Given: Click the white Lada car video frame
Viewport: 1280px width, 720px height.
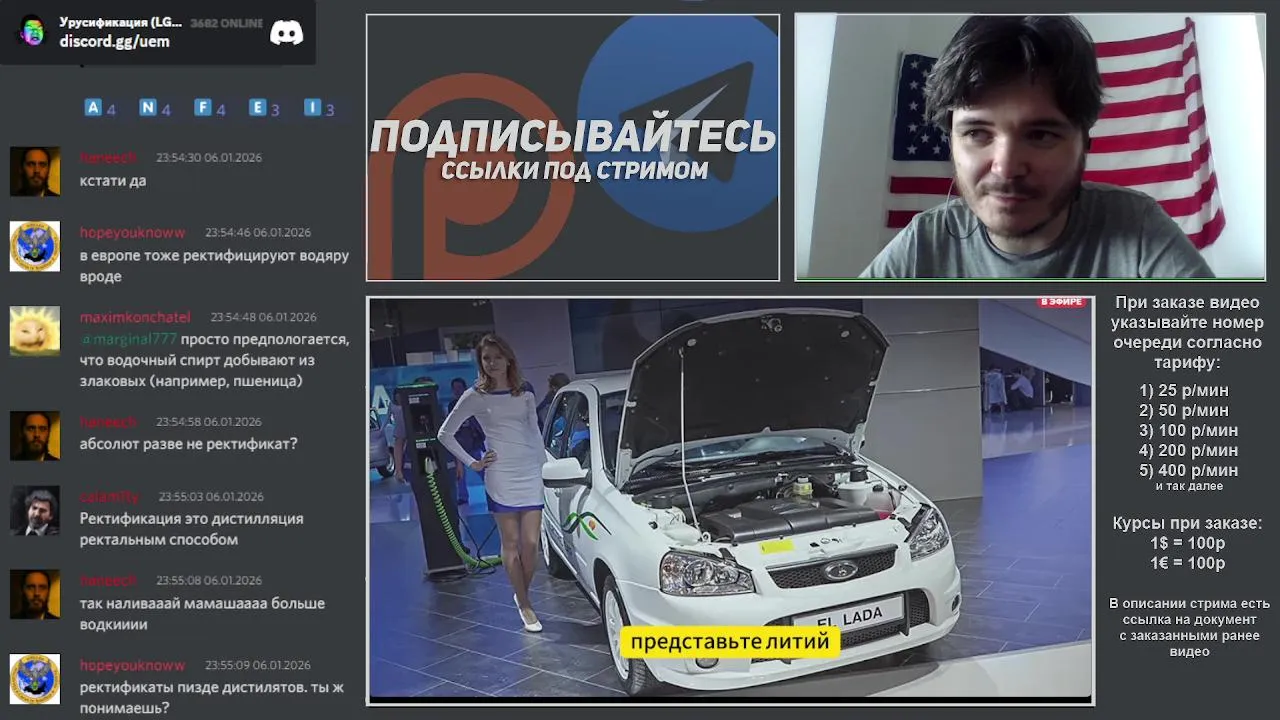Looking at the screenshot, I should (x=730, y=500).
